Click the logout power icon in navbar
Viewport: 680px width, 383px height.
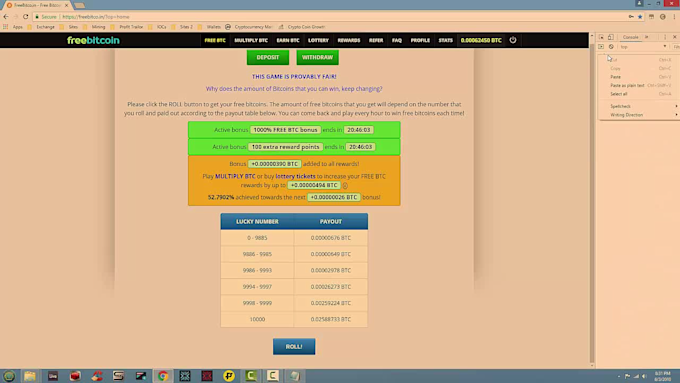pos(513,40)
